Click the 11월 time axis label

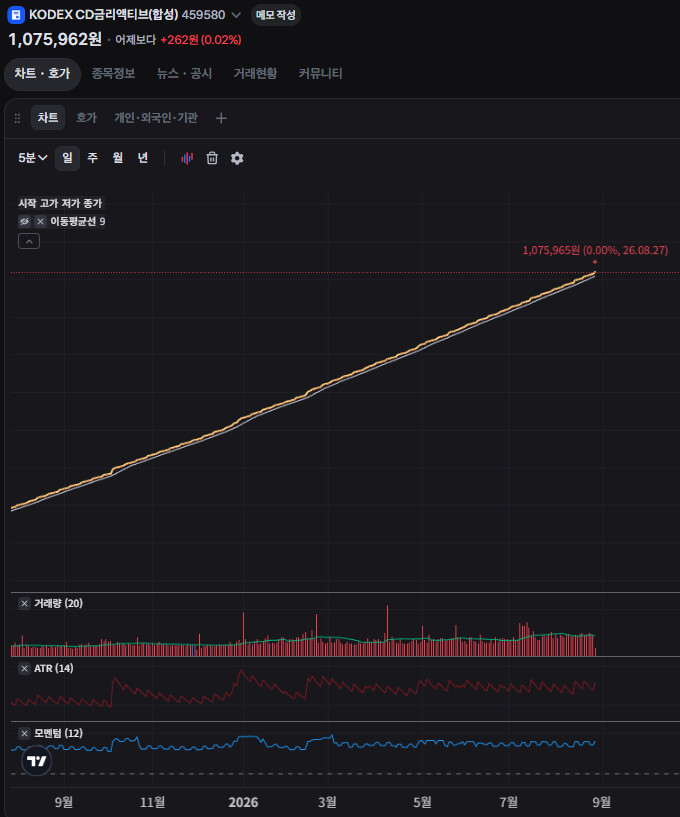pyautogui.click(x=153, y=802)
